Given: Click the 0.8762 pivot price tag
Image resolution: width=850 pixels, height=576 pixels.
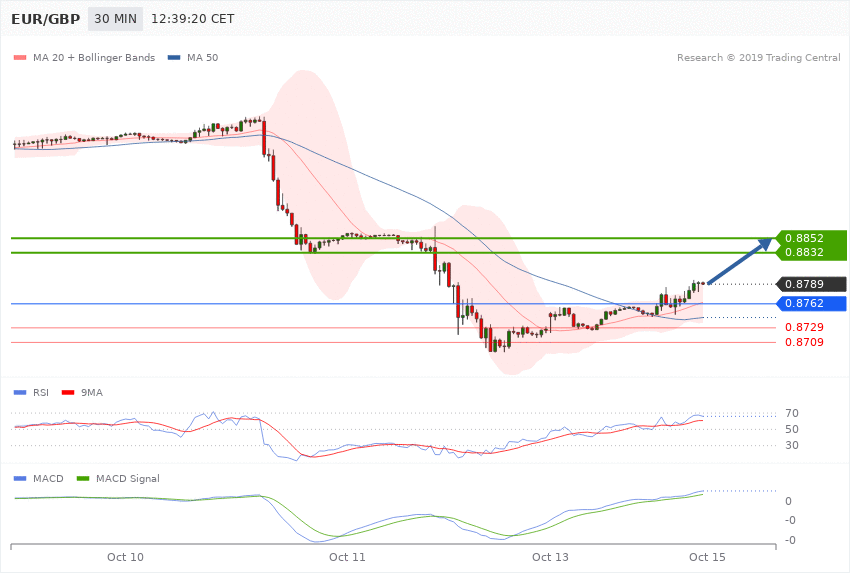Looking at the screenshot, I should click(810, 303).
